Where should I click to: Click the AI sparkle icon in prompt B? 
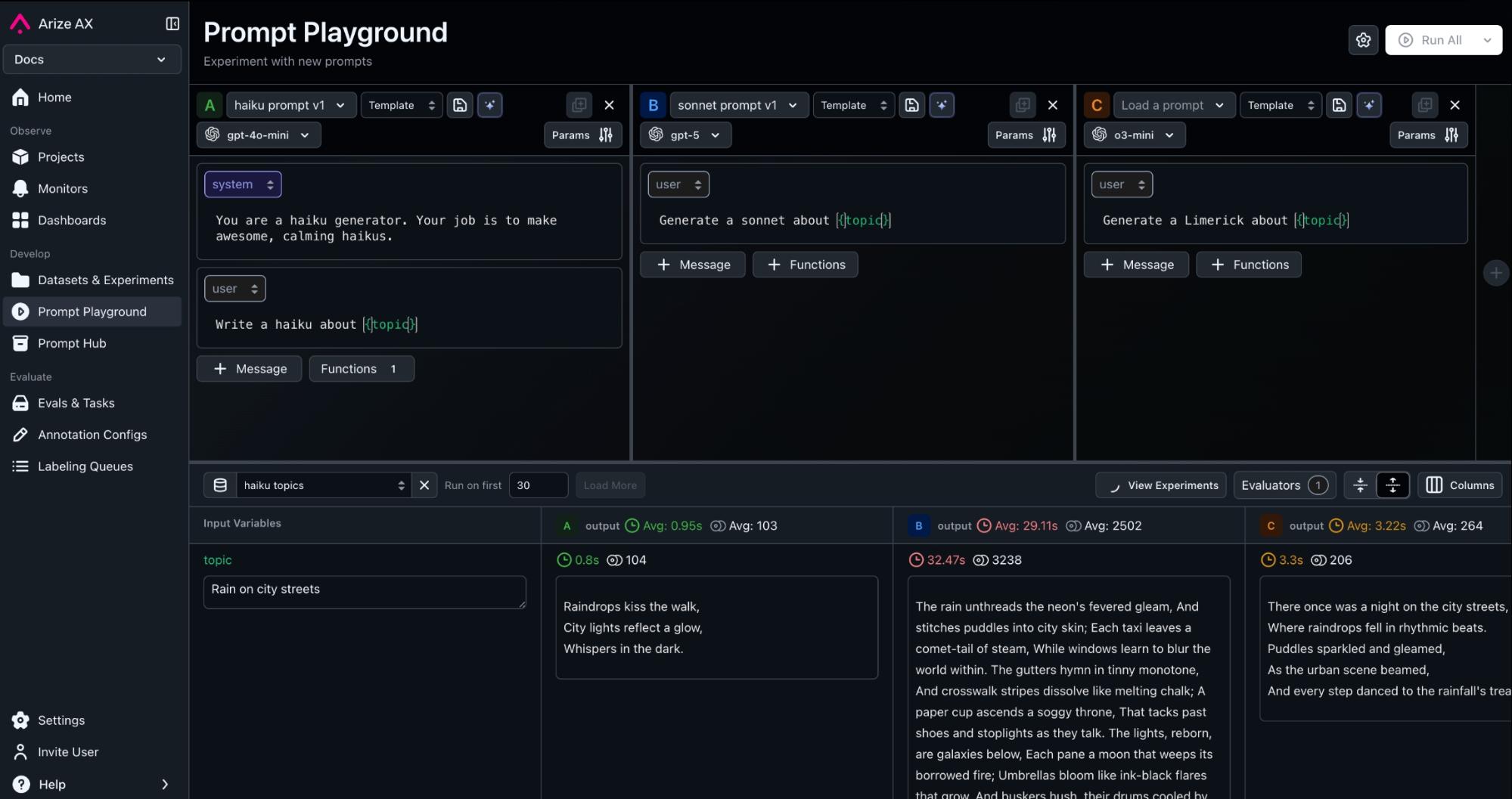coord(942,105)
